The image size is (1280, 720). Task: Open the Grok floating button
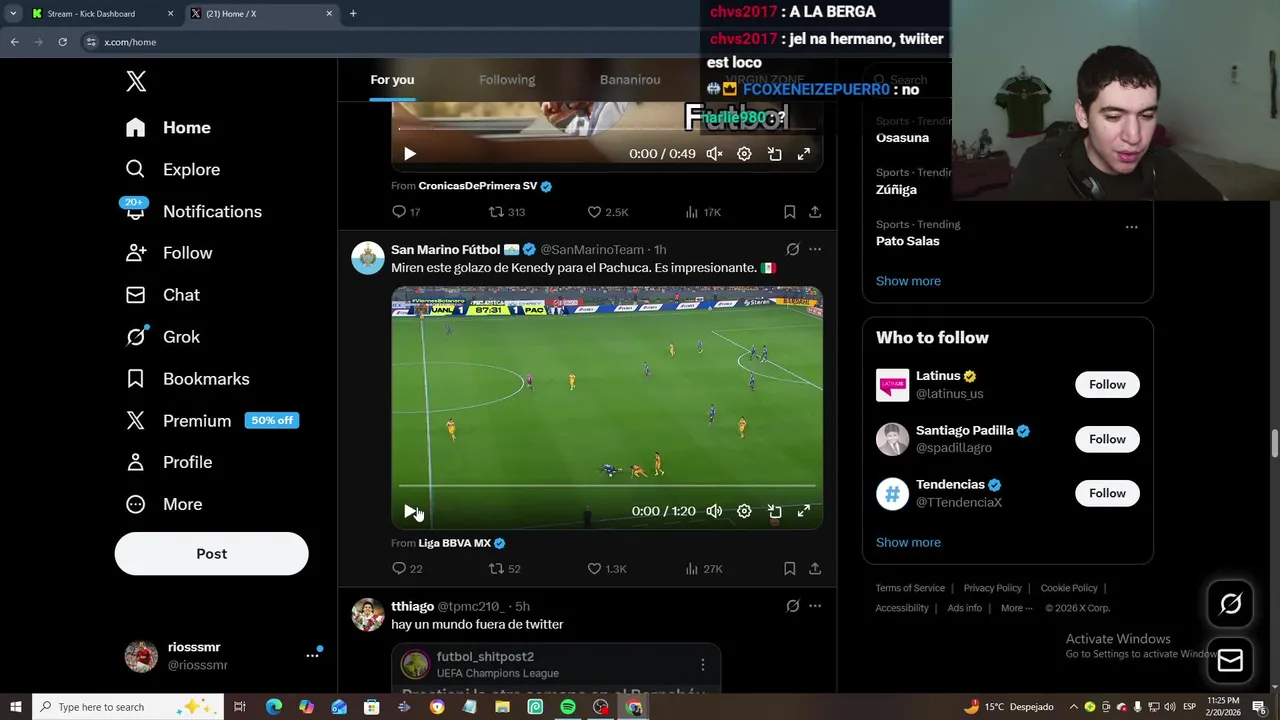(x=1230, y=604)
